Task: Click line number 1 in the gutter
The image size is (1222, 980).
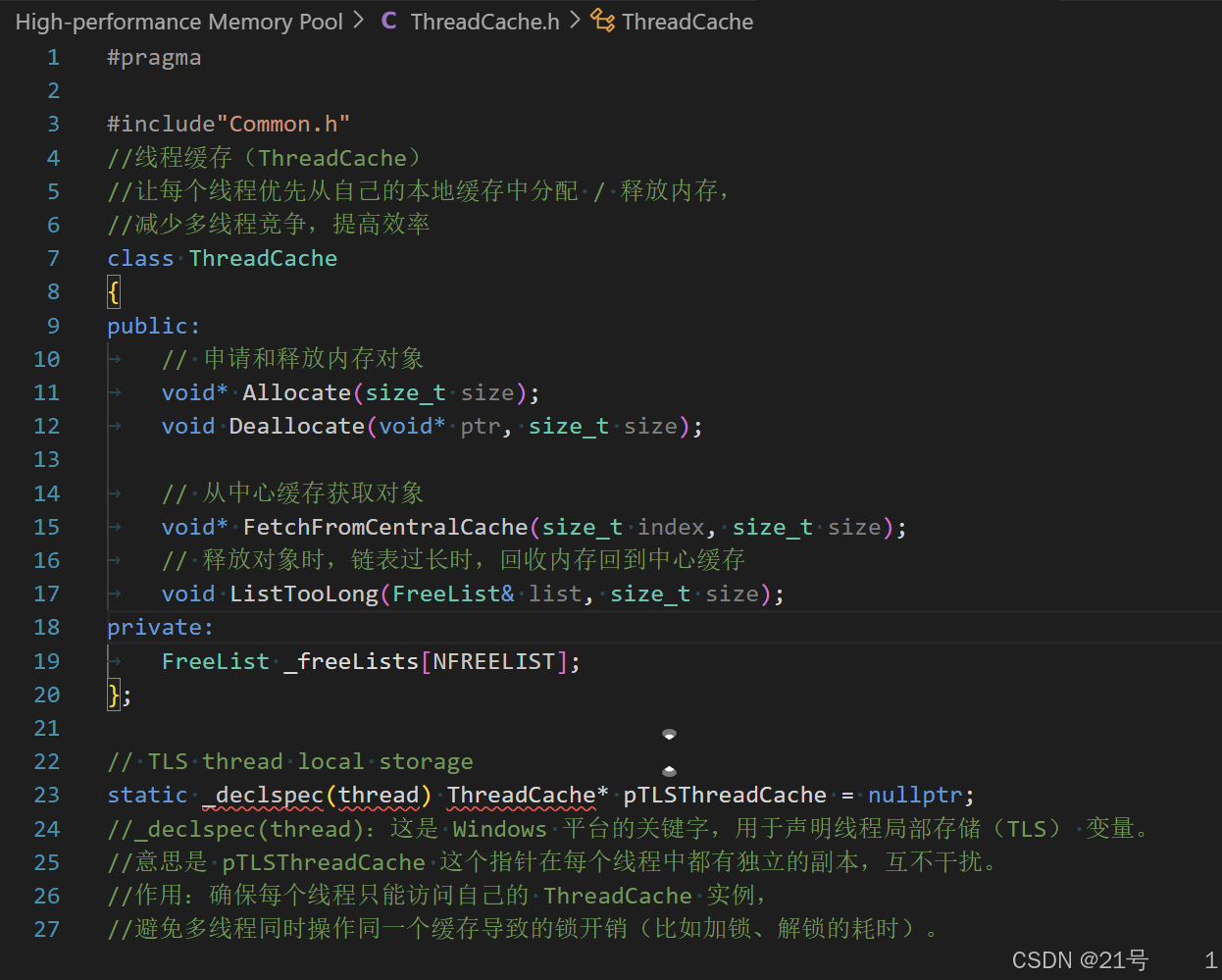Action: point(53,57)
